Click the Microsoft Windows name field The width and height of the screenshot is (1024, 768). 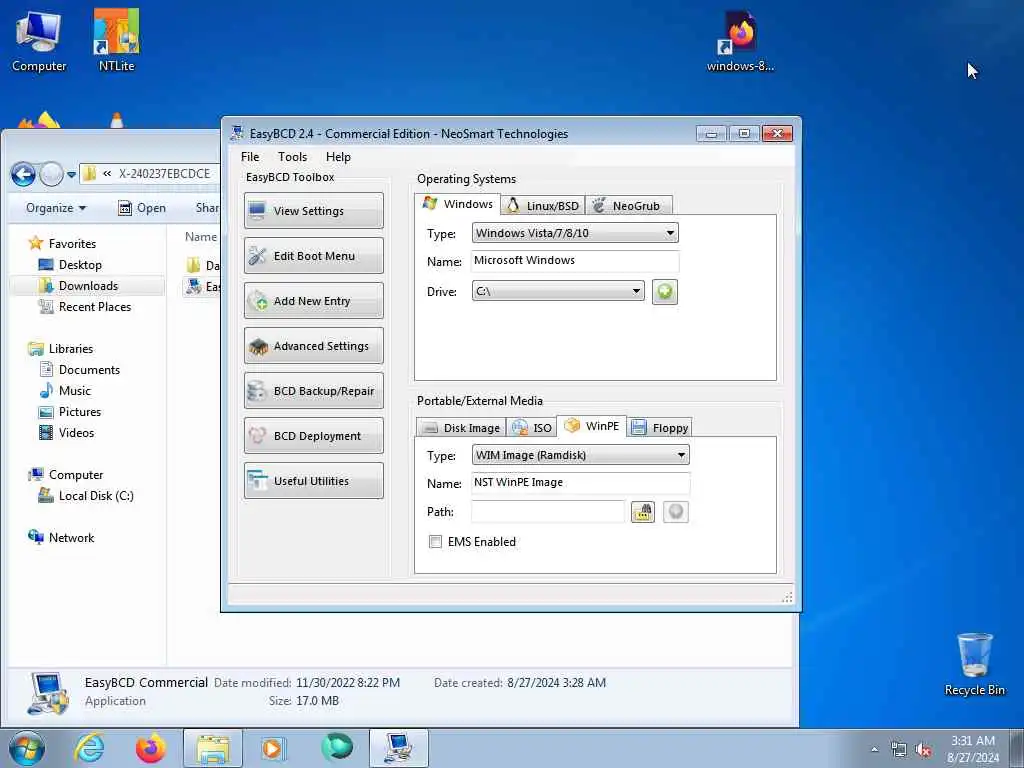pyautogui.click(x=575, y=261)
